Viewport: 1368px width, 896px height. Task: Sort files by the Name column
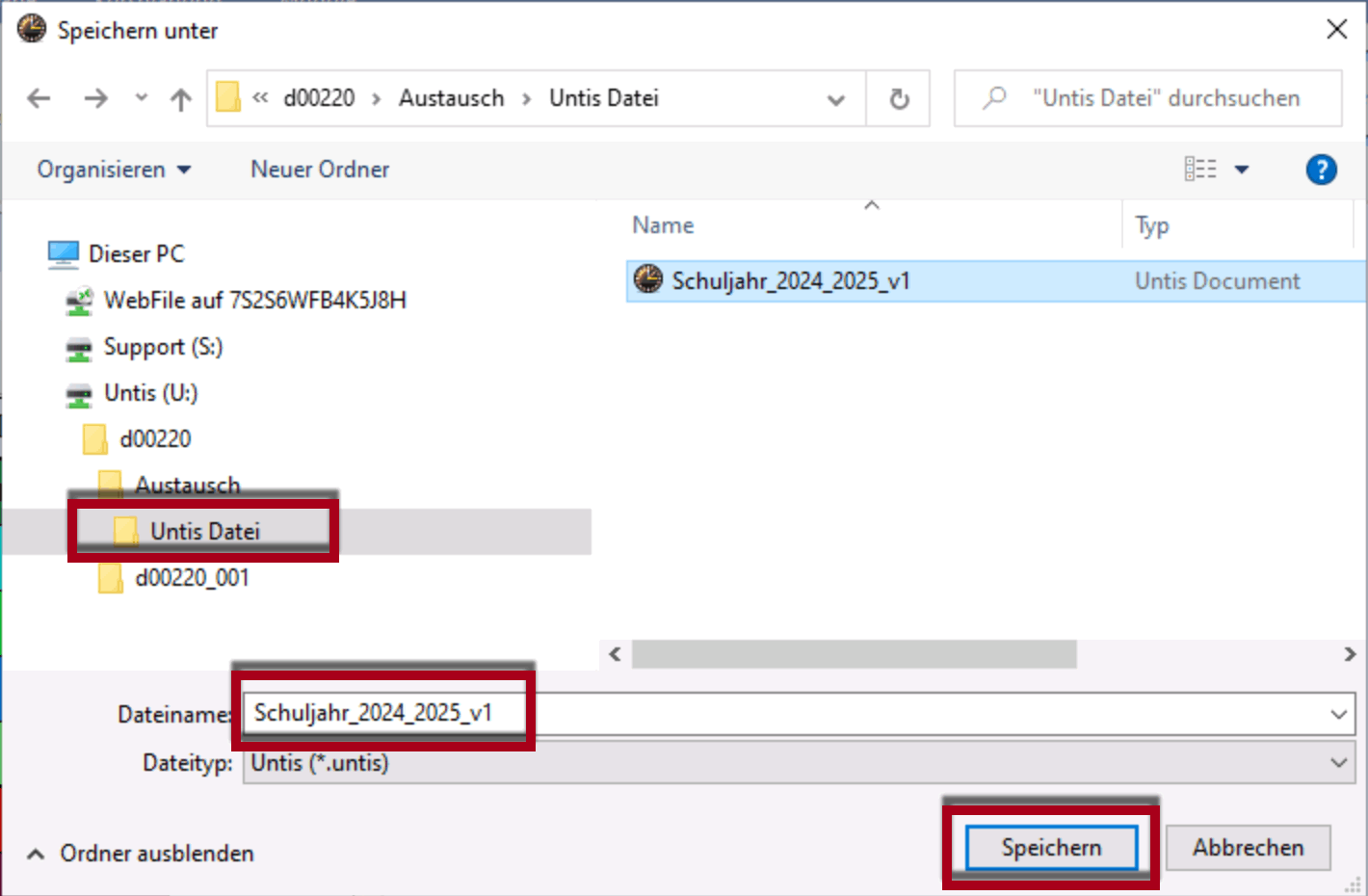pyautogui.click(x=663, y=225)
